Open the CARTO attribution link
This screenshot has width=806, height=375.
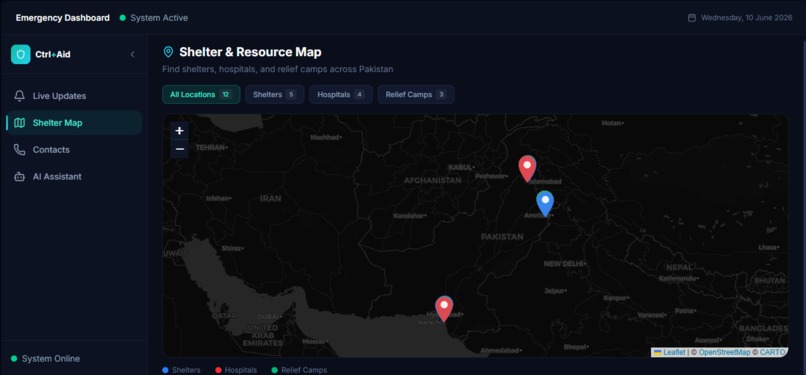(x=773, y=352)
